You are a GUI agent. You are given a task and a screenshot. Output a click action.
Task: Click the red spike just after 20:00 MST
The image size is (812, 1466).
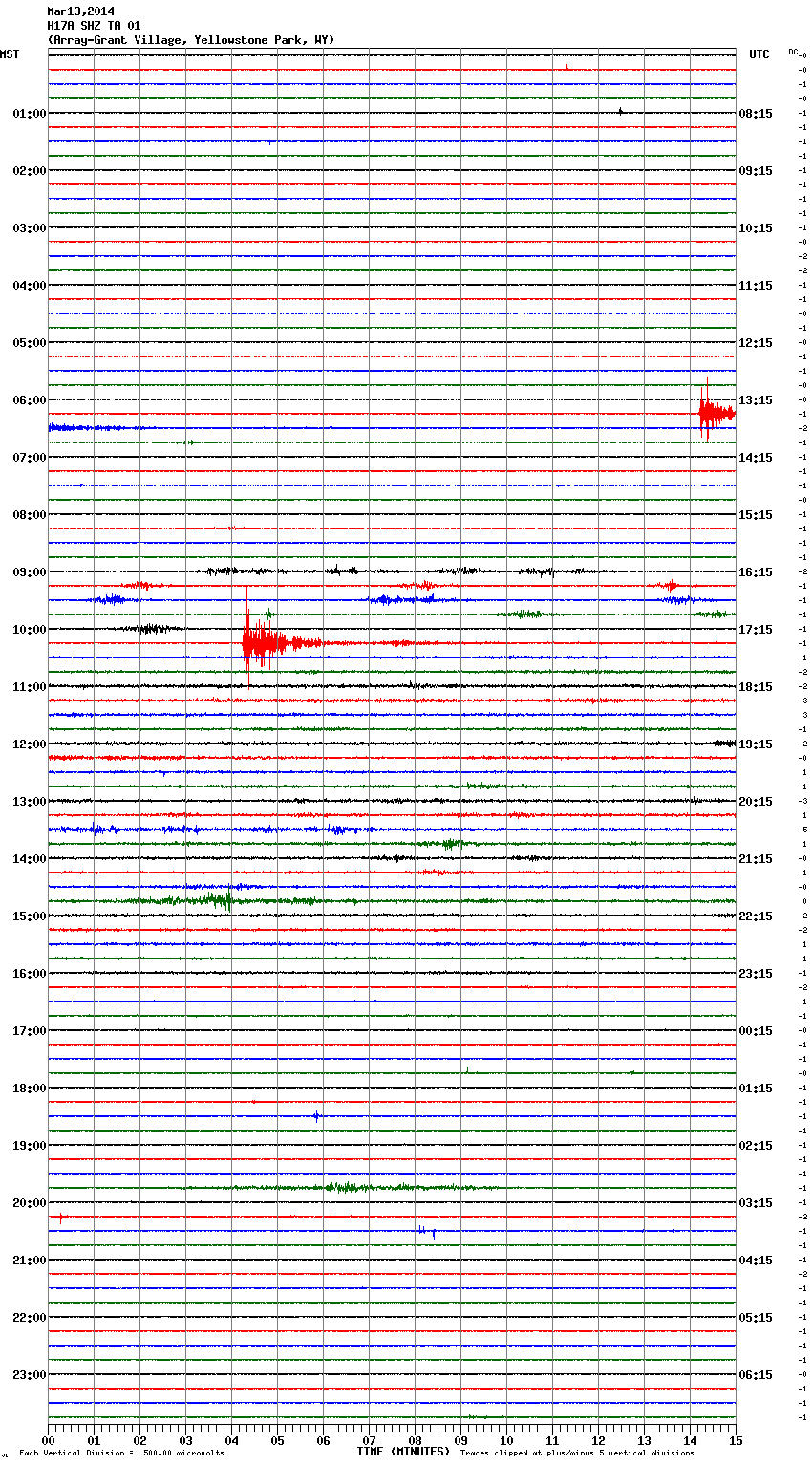pyautogui.click(x=61, y=1218)
